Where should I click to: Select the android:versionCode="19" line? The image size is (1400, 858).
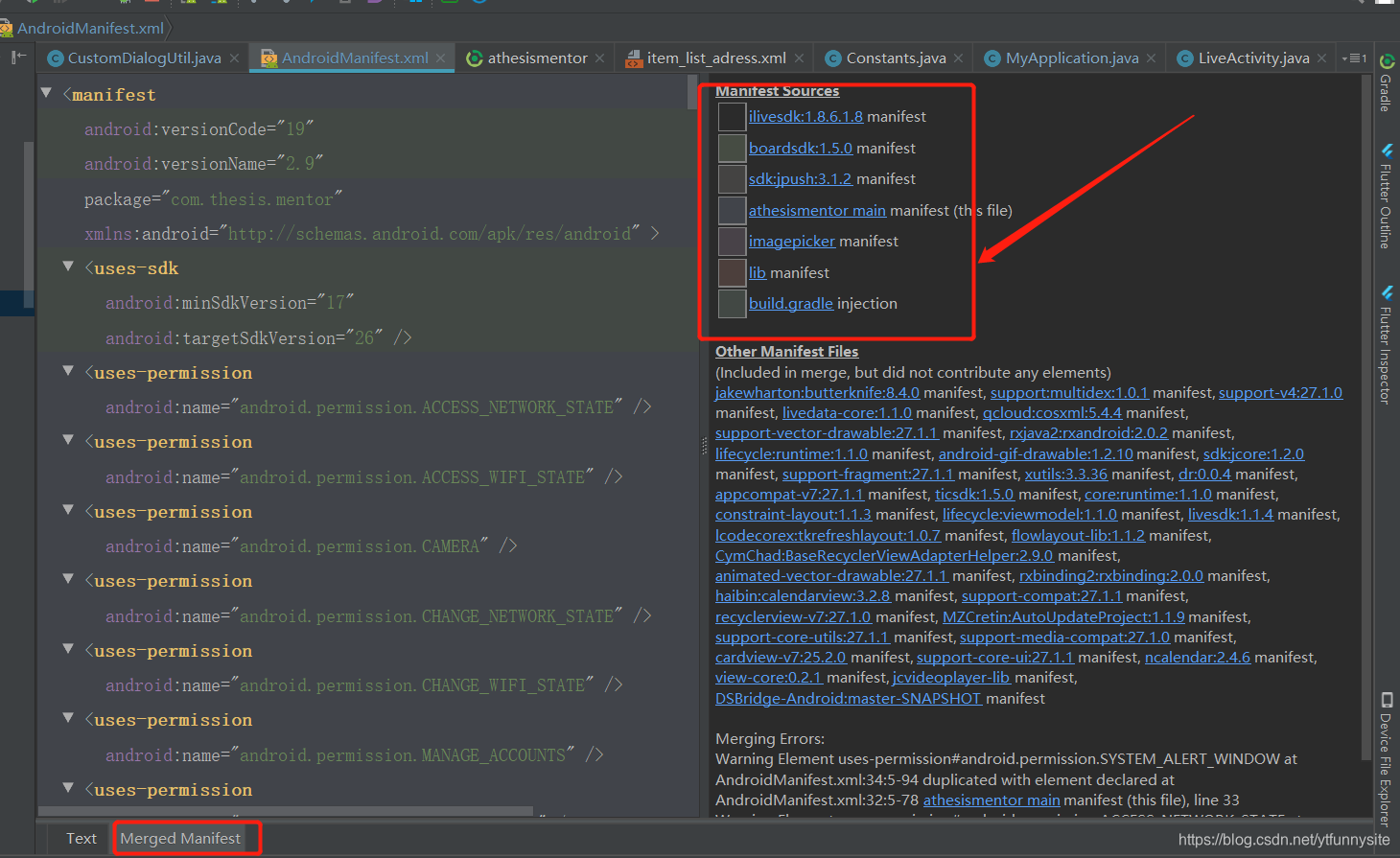199,129
